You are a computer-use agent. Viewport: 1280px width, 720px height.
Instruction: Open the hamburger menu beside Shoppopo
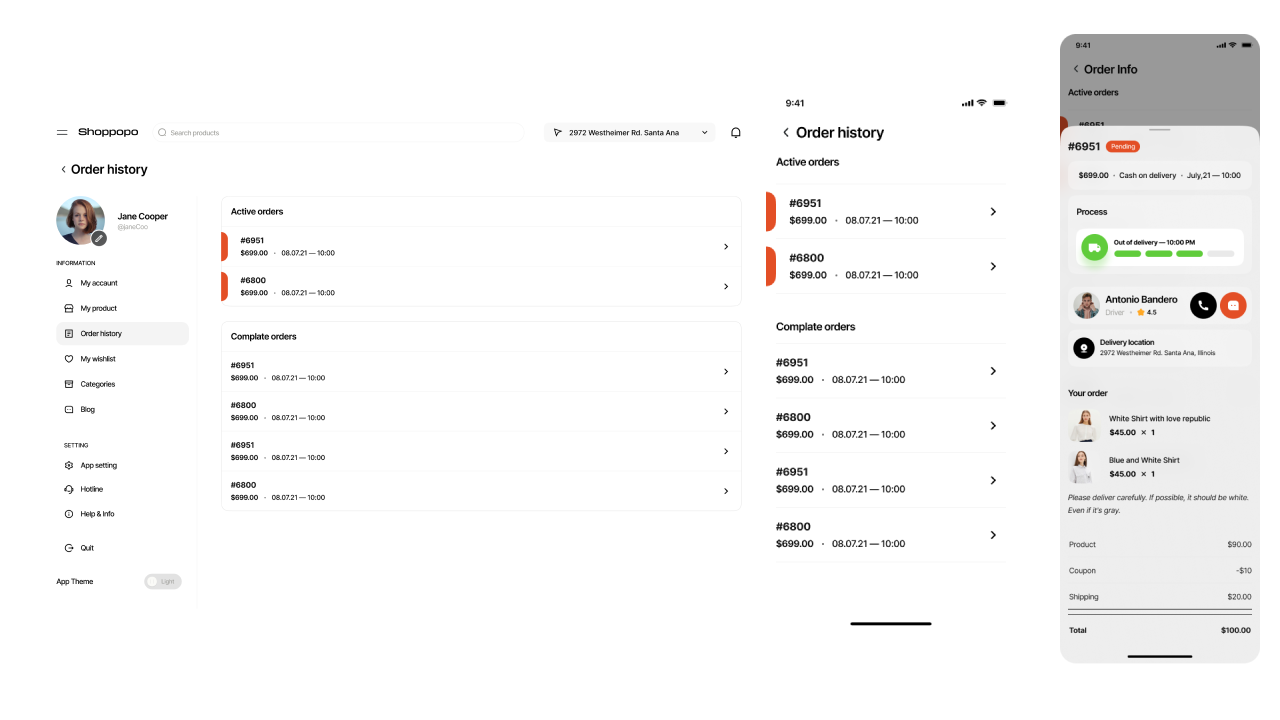click(x=62, y=132)
